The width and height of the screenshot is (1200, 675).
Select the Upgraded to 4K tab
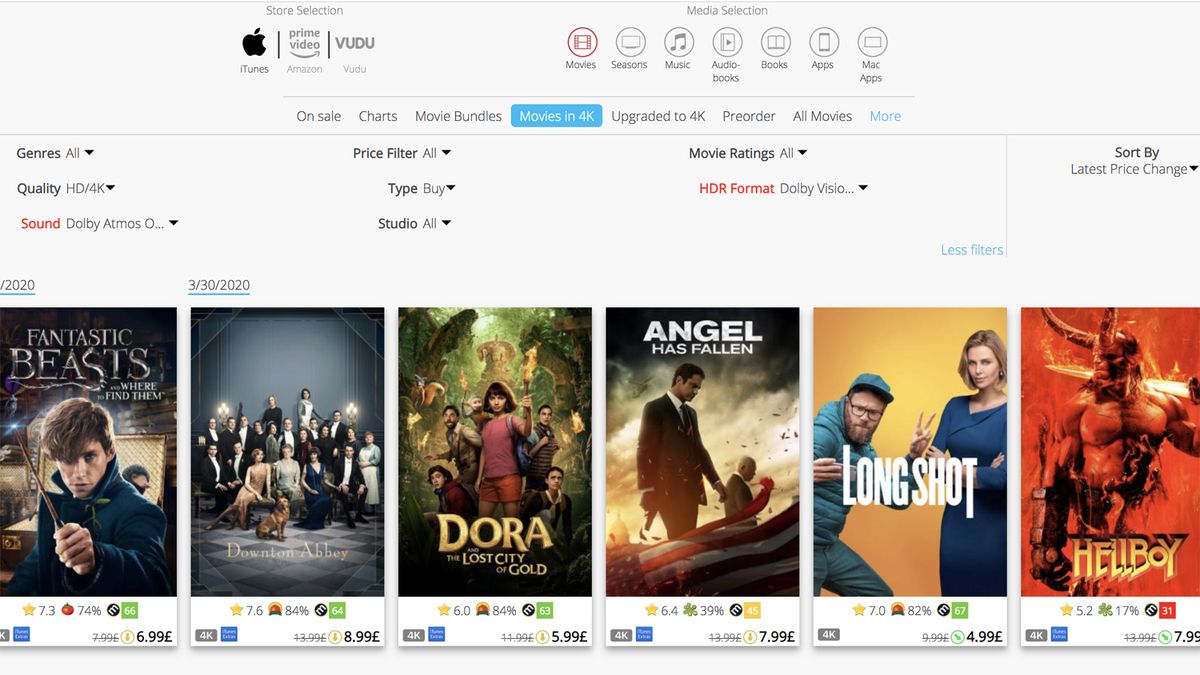click(x=658, y=116)
